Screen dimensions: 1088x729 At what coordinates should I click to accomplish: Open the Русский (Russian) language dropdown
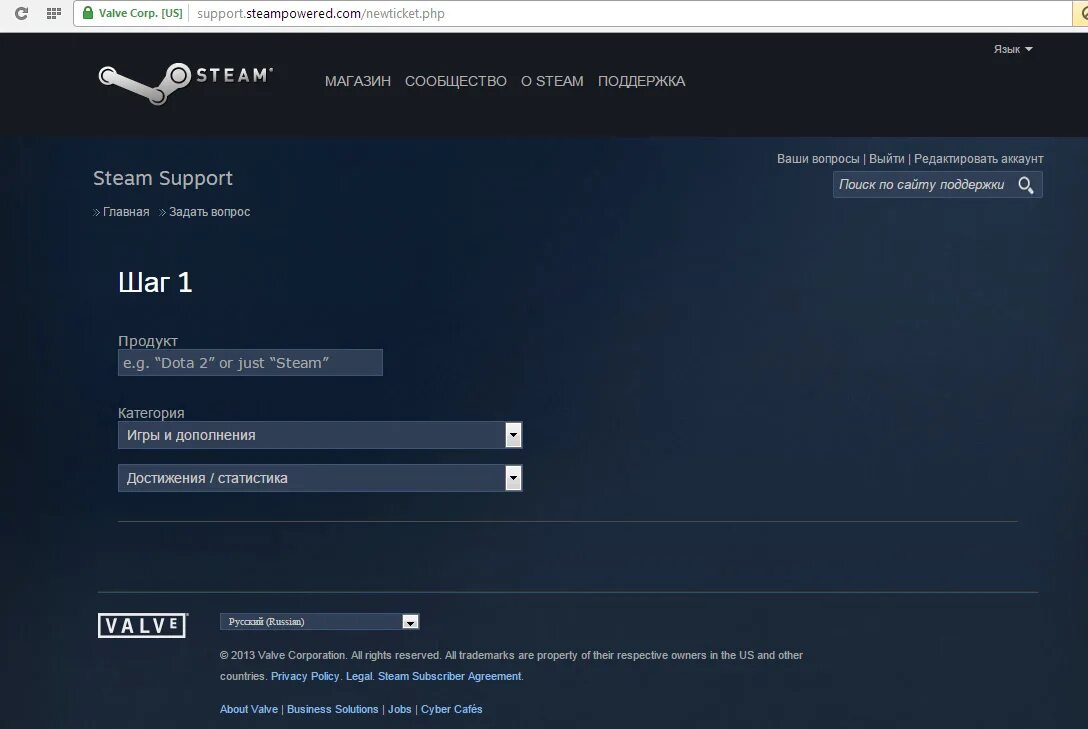[x=319, y=621]
